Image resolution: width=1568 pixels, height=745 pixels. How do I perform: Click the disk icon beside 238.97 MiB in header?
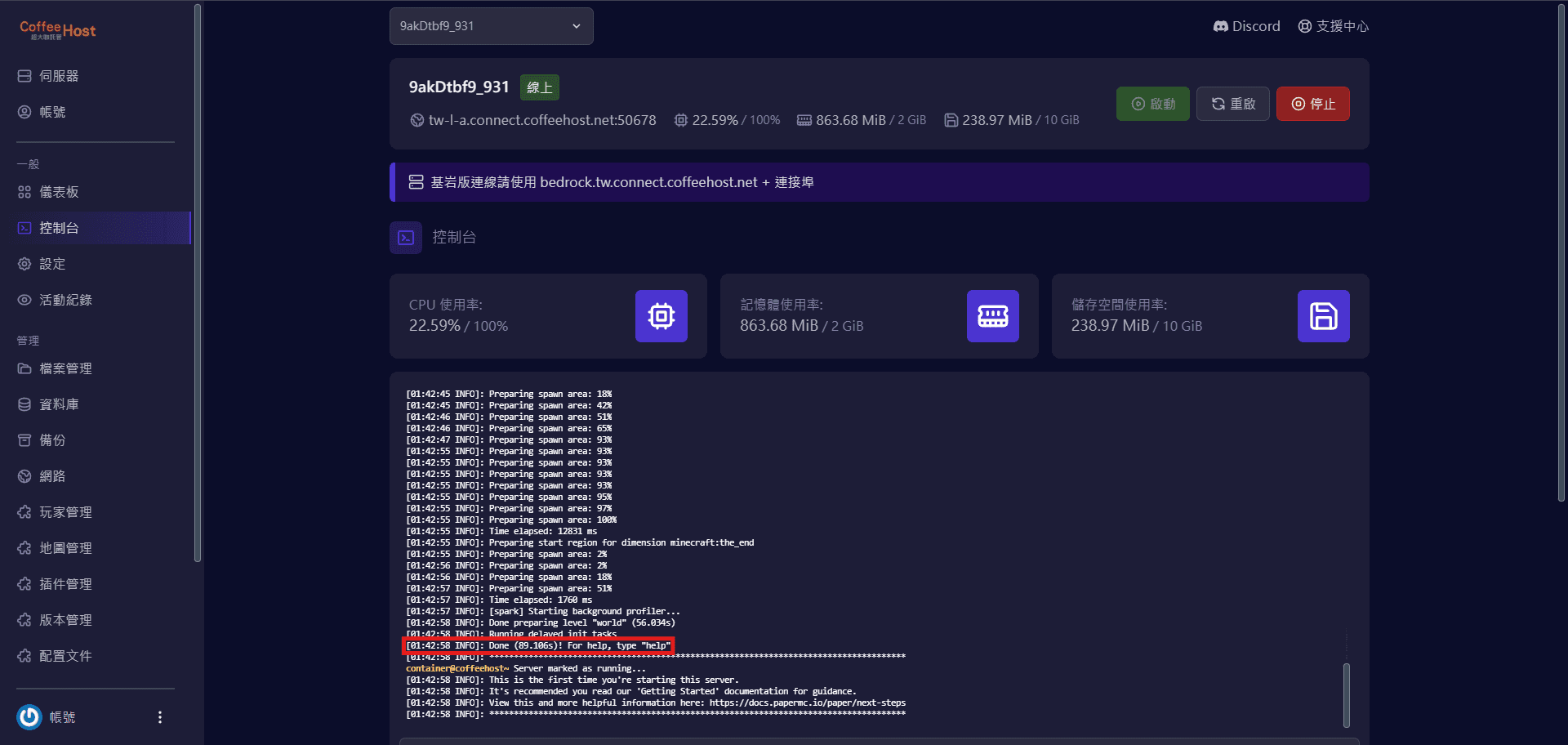[951, 120]
